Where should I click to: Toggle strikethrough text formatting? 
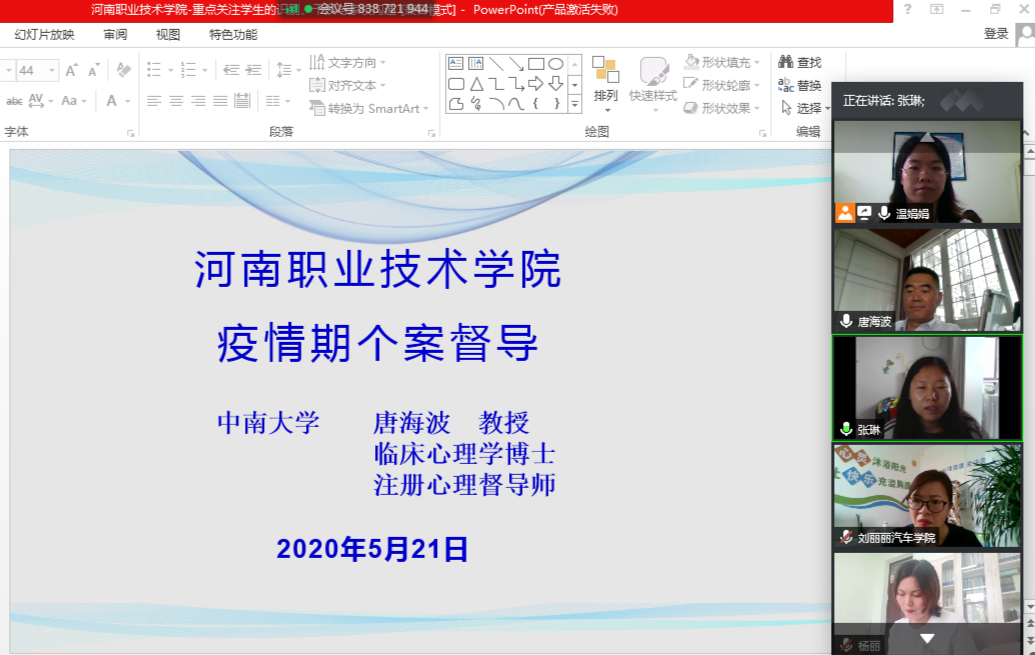(14, 101)
